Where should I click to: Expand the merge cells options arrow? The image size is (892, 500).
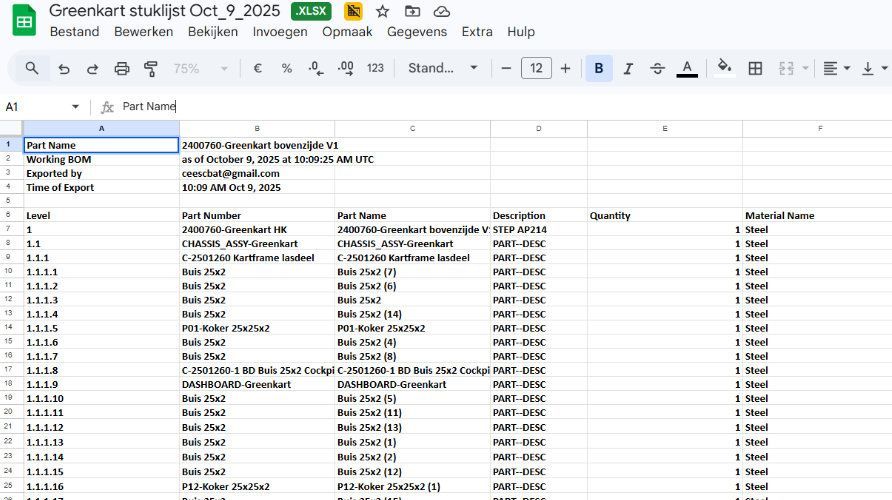[805, 68]
